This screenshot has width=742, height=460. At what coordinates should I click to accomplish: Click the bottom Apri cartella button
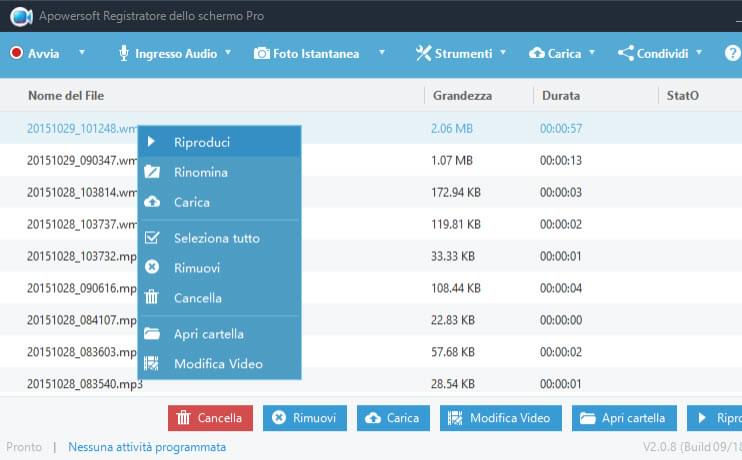click(x=625, y=418)
